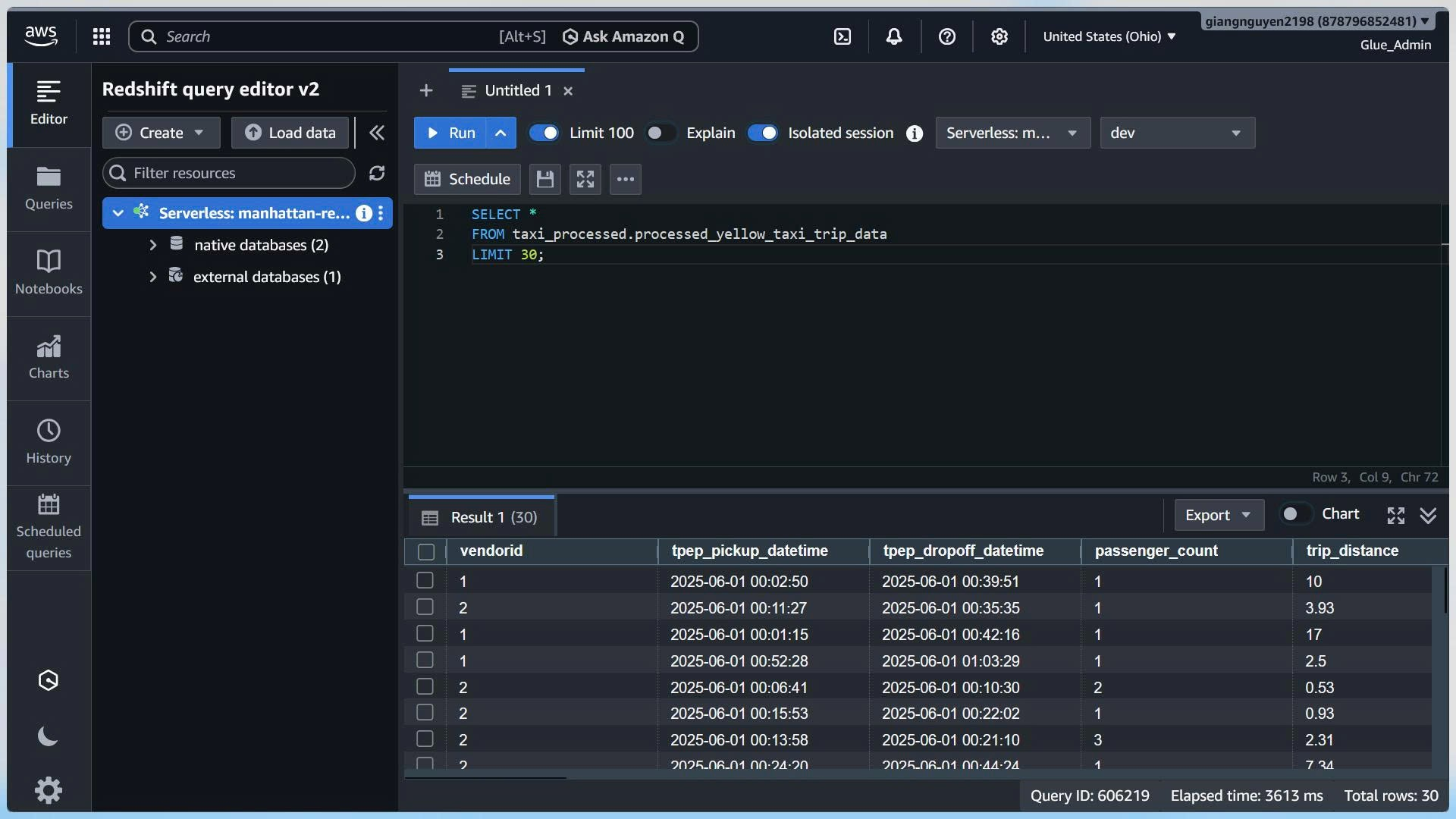Open query History in the sidebar
Screen dimensions: 1456x819
[49, 443]
